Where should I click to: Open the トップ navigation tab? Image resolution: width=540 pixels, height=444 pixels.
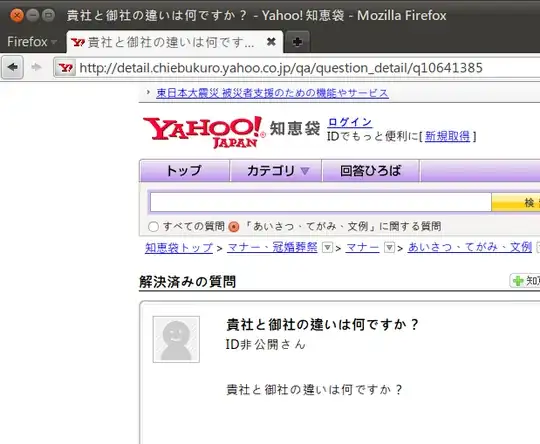coord(184,171)
